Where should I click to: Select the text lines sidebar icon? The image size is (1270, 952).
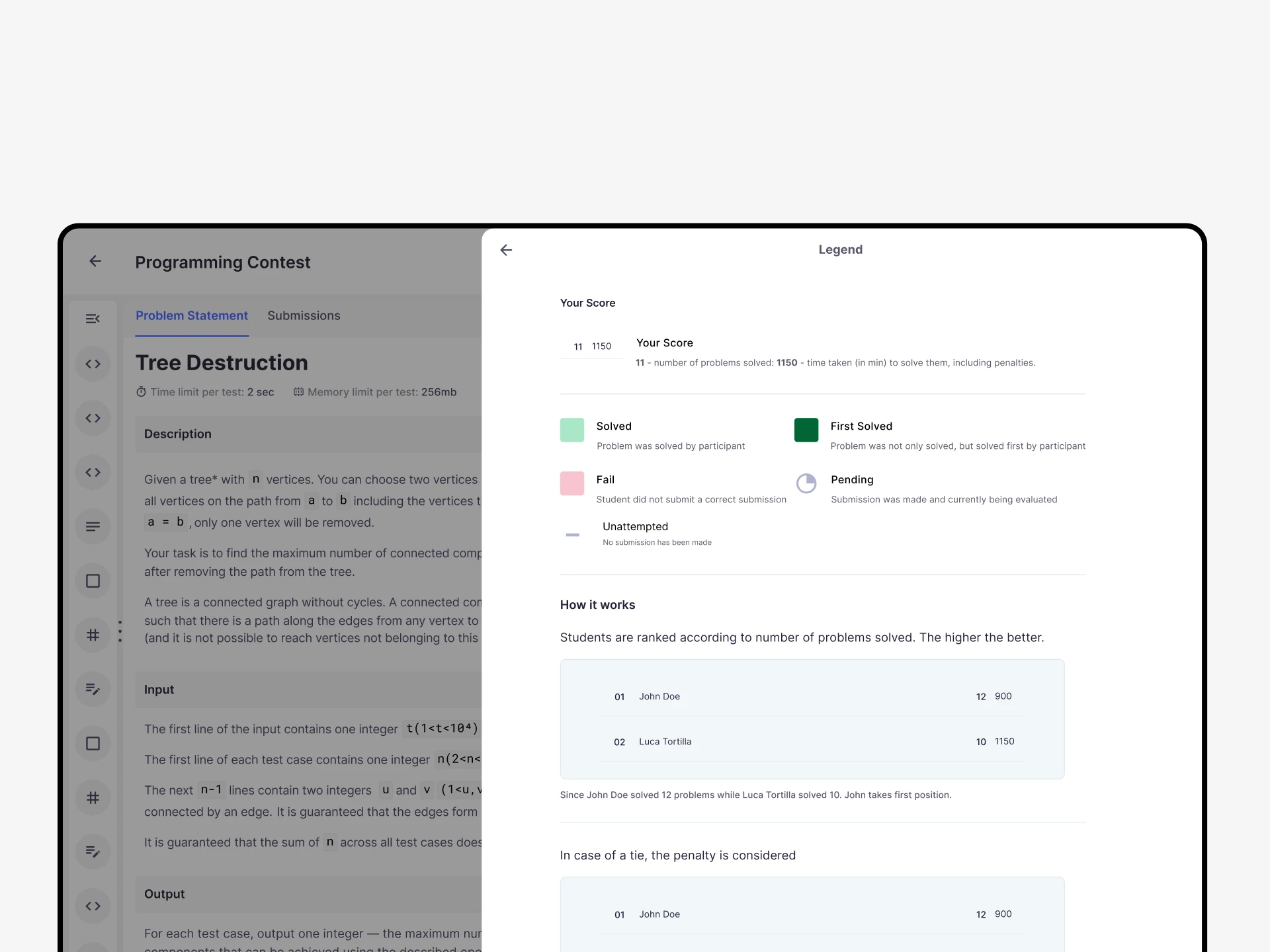pos(93,526)
